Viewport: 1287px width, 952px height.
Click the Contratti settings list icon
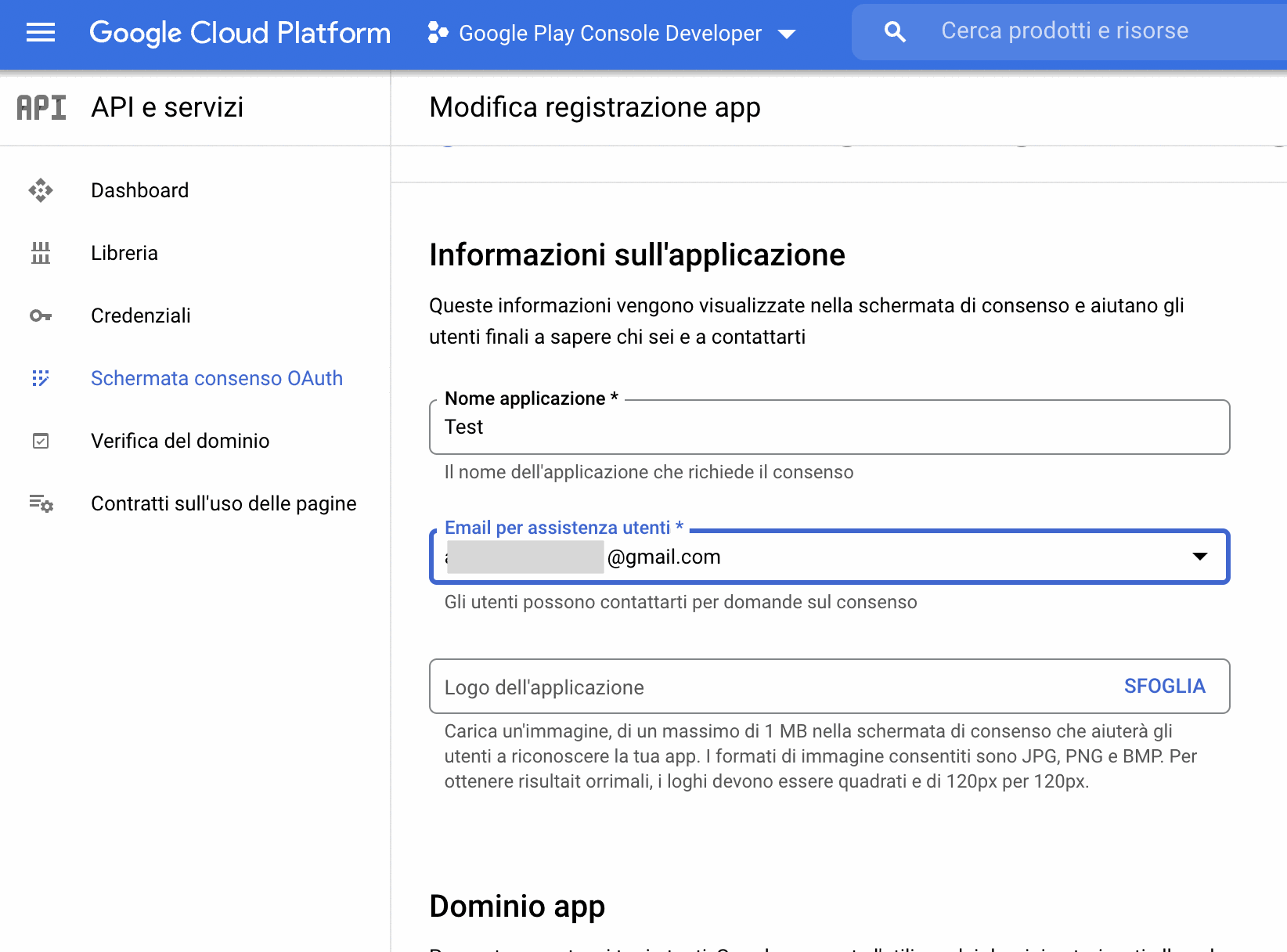click(41, 503)
